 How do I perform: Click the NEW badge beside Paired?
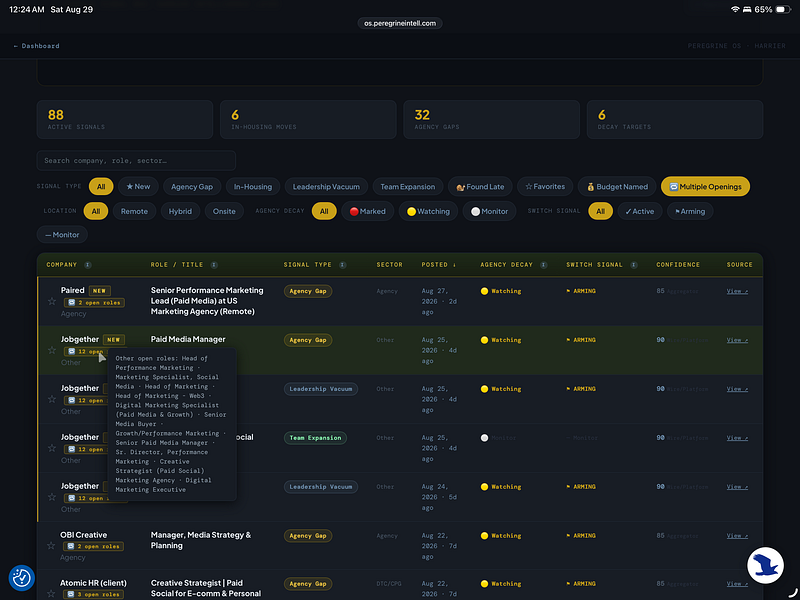pyautogui.click(x=99, y=291)
